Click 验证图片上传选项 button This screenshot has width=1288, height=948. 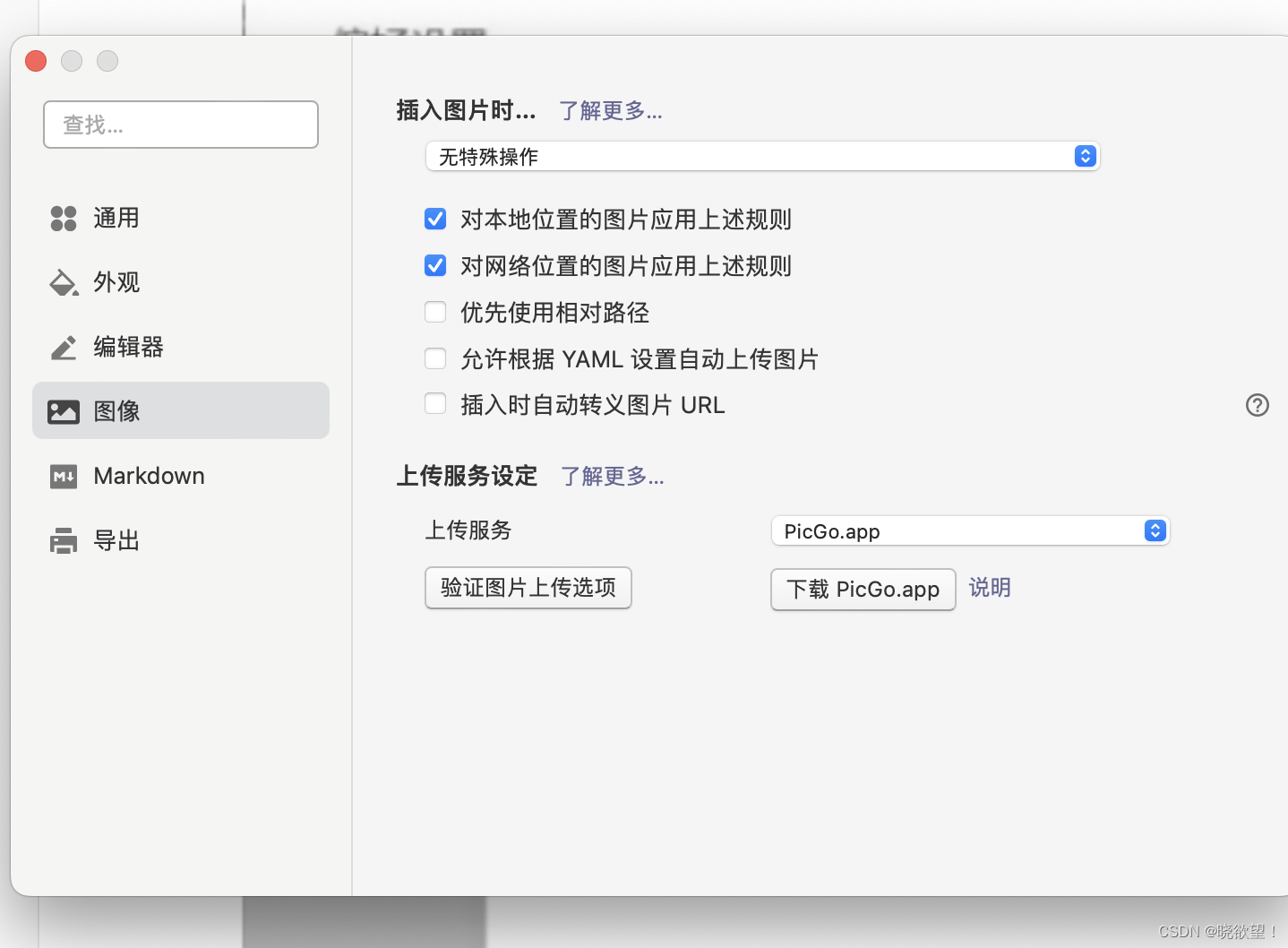[x=528, y=588]
